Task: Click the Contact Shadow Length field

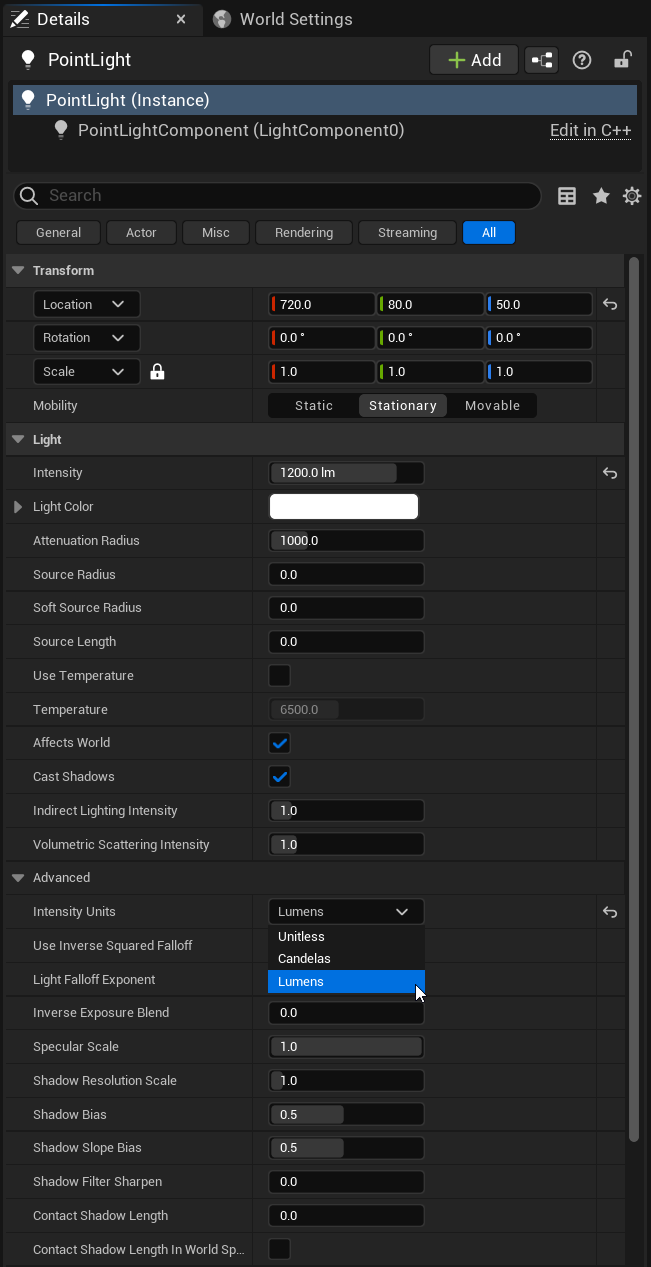Action: coord(346,1216)
